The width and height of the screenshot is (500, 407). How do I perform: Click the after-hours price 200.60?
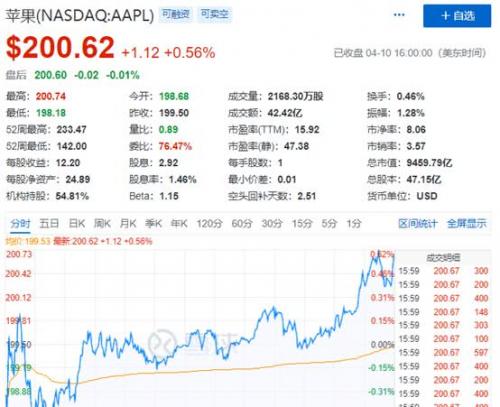tap(51, 75)
